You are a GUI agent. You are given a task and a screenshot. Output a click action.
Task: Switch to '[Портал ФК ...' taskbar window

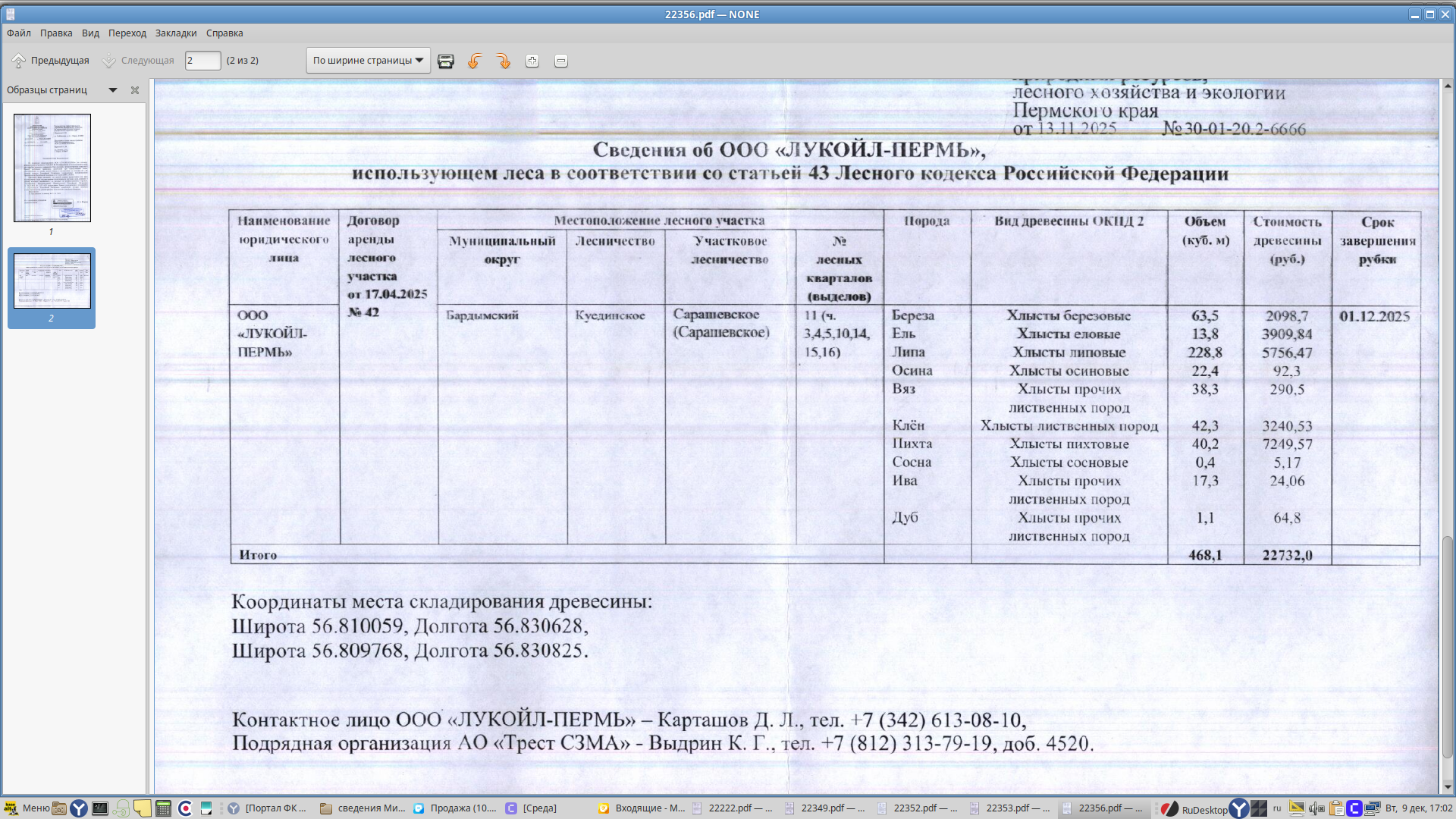tap(268, 808)
